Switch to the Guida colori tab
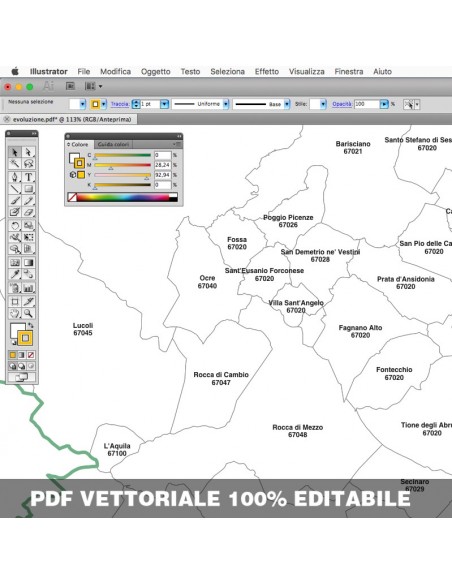This screenshot has height=584, width=452. (x=114, y=145)
